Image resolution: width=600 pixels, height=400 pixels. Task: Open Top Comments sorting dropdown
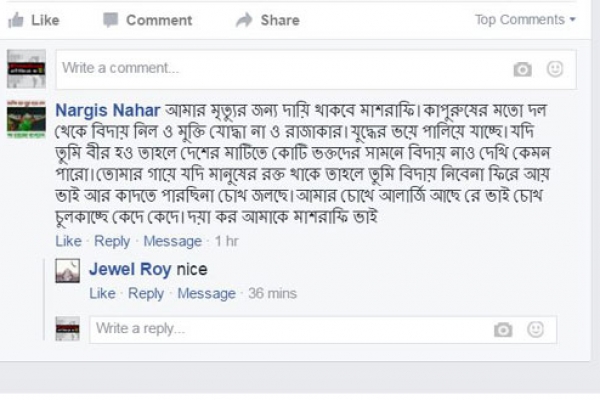point(525,20)
